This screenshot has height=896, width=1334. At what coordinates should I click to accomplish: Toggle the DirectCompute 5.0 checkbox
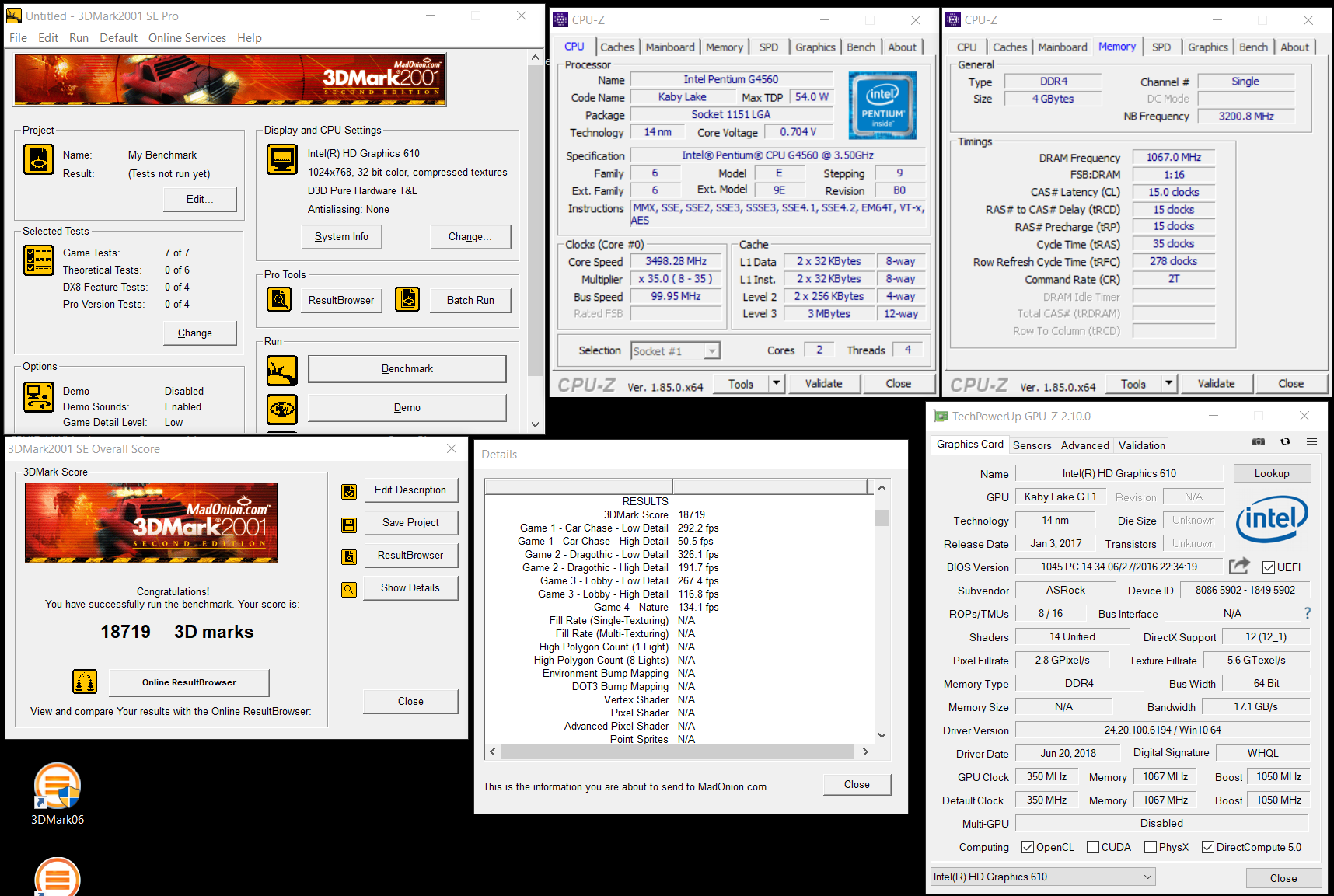click(1208, 847)
